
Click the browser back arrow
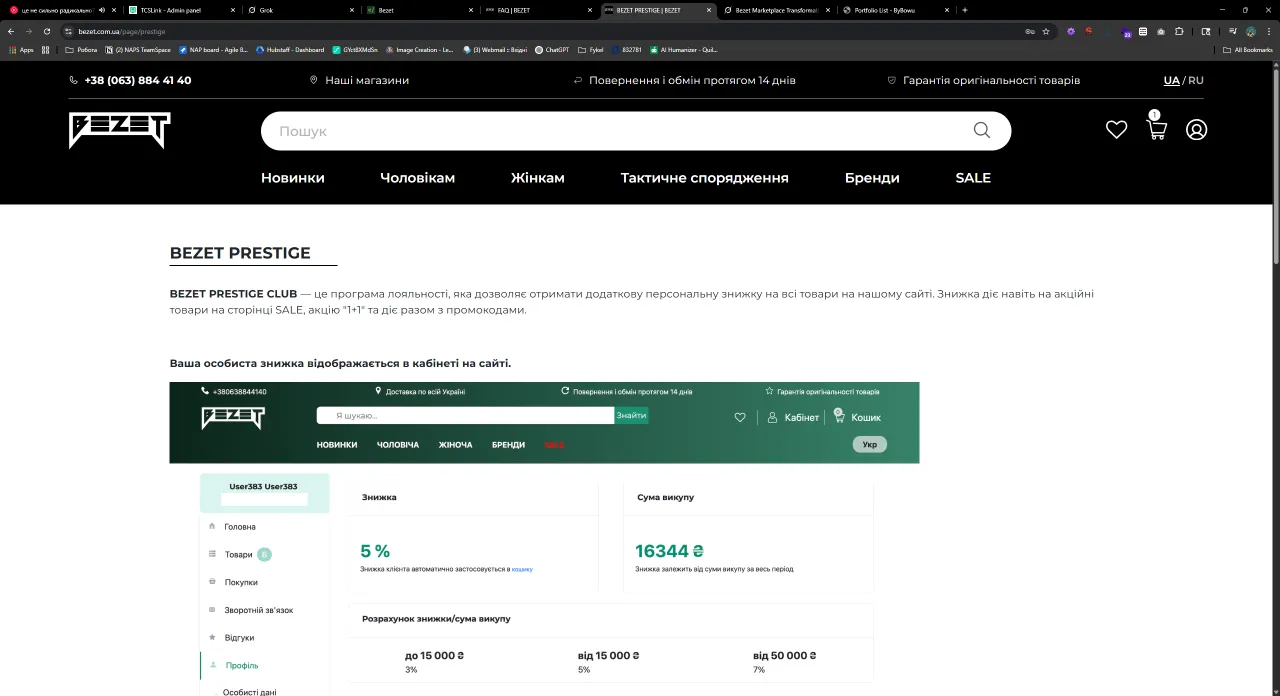11,31
